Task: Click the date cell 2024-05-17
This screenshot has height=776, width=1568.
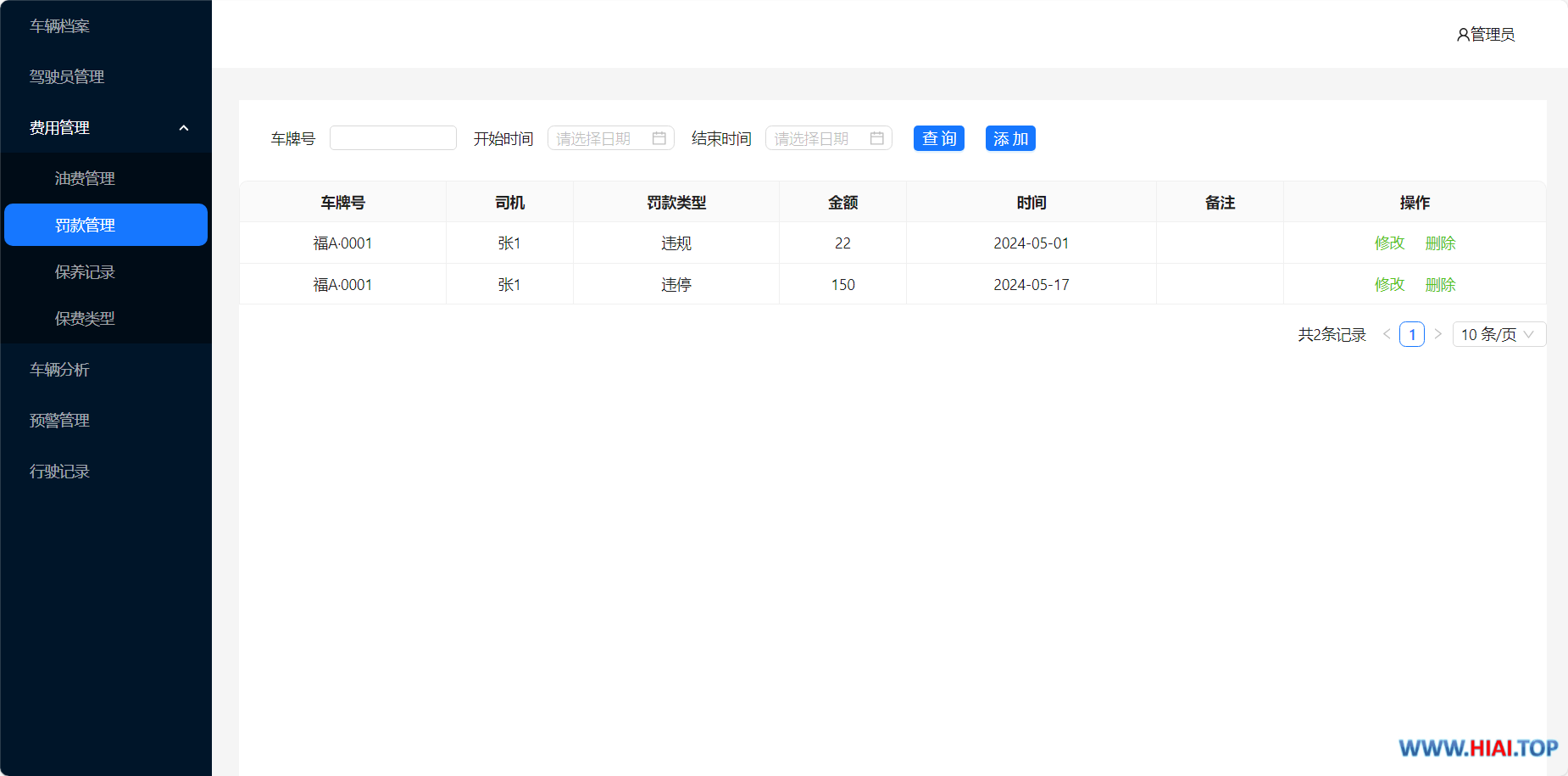Action: 1031,285
